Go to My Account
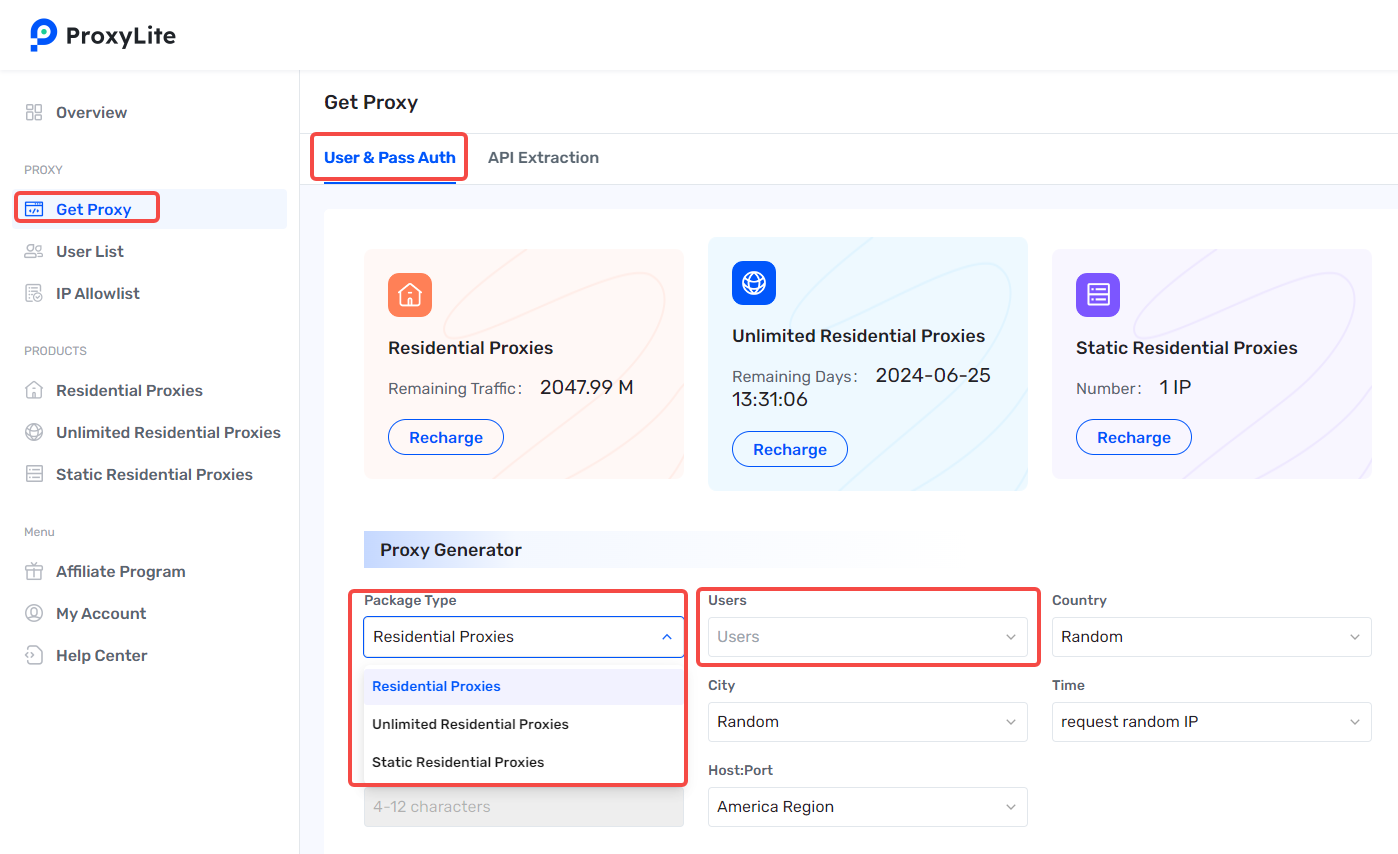 click(101, 613)
